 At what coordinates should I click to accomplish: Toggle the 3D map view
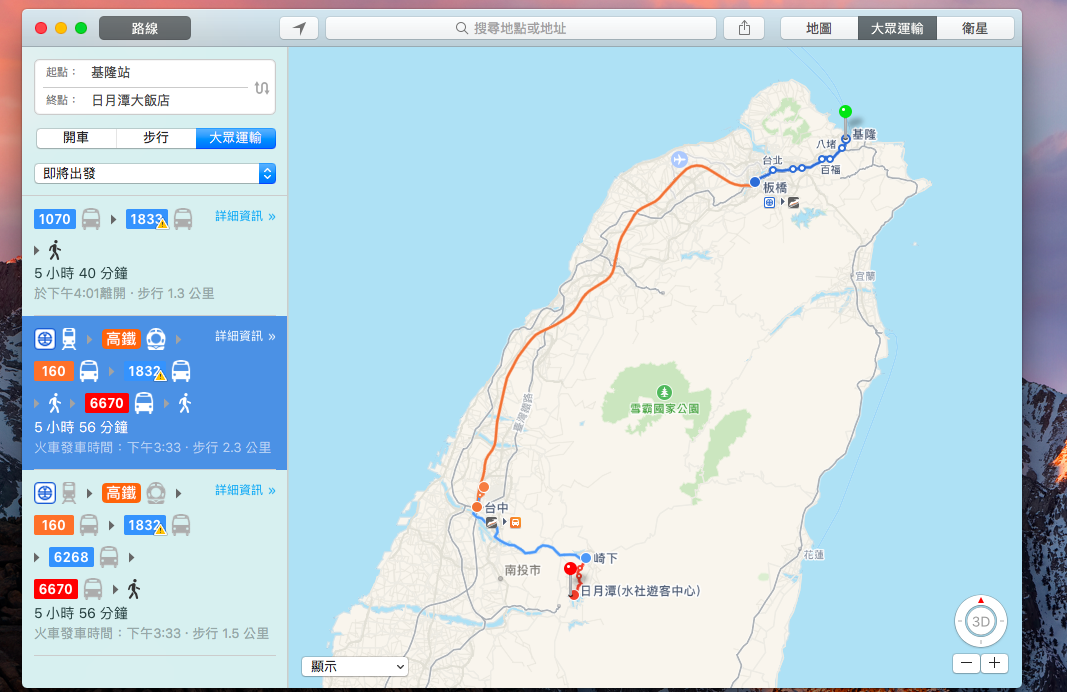981,621
